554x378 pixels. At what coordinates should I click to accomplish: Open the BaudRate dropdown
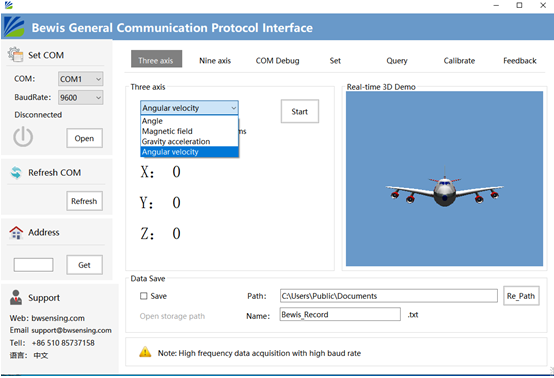tap(81, 98)
